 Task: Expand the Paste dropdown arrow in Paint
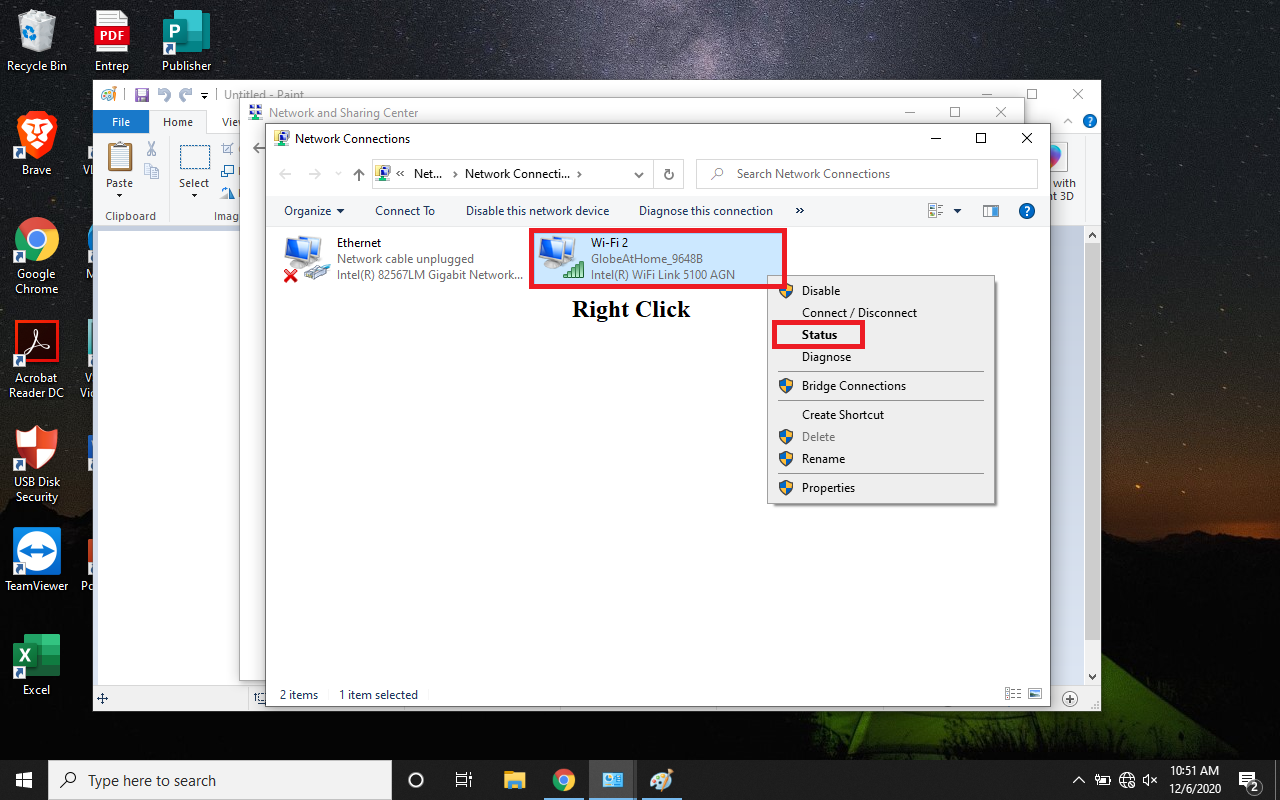[x=120, y=195]
